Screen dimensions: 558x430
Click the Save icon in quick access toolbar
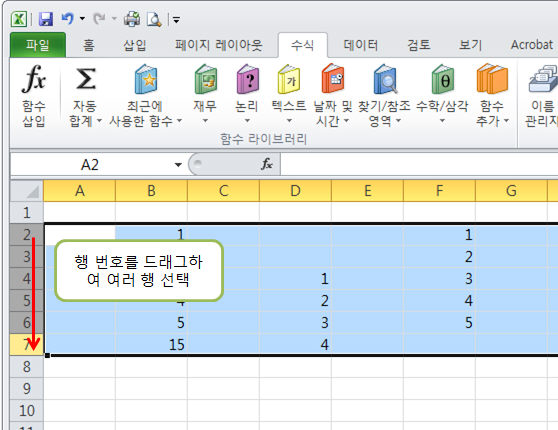[46, 19]
